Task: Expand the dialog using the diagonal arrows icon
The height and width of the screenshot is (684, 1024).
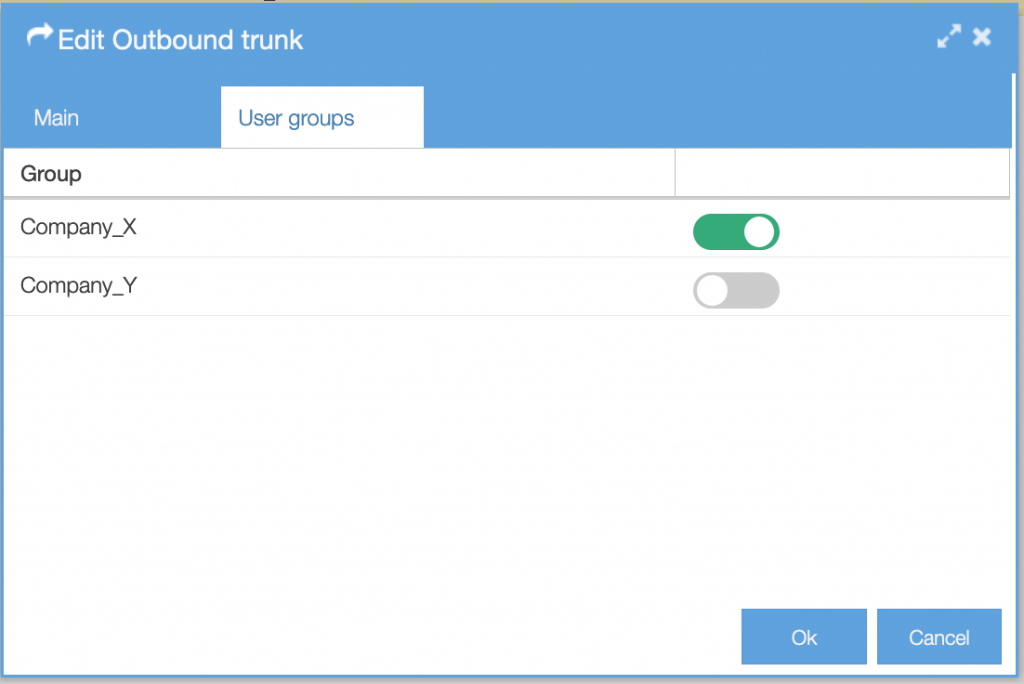Action: coord(948,38)
